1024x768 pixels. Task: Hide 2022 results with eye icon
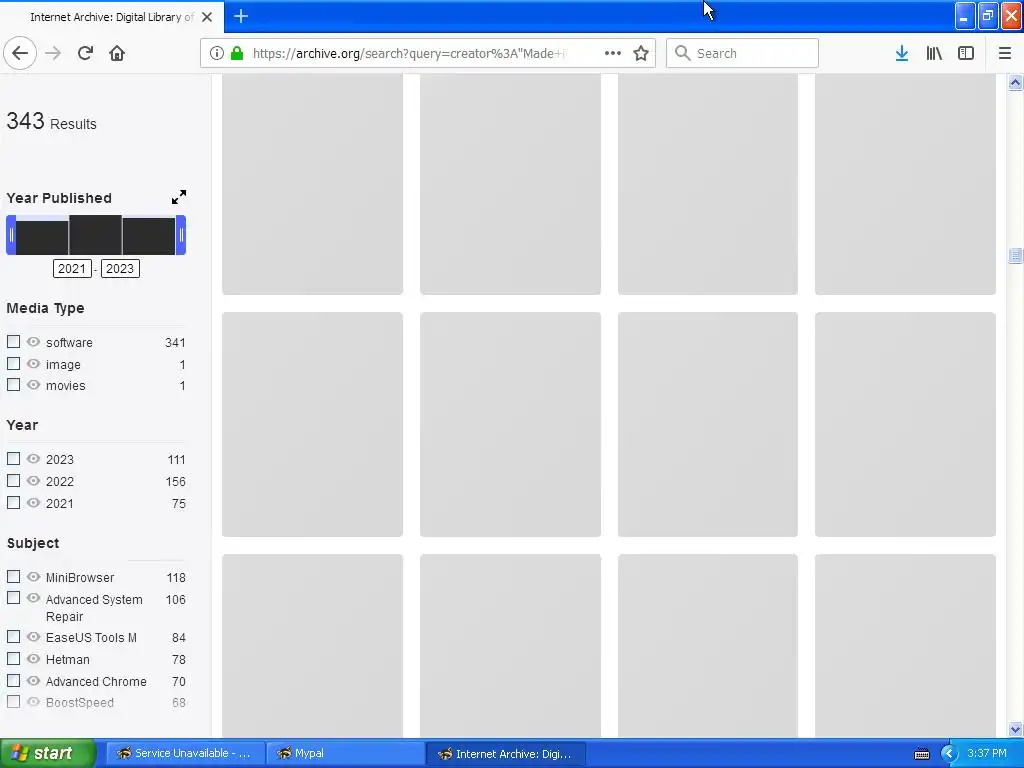point(33,480)
